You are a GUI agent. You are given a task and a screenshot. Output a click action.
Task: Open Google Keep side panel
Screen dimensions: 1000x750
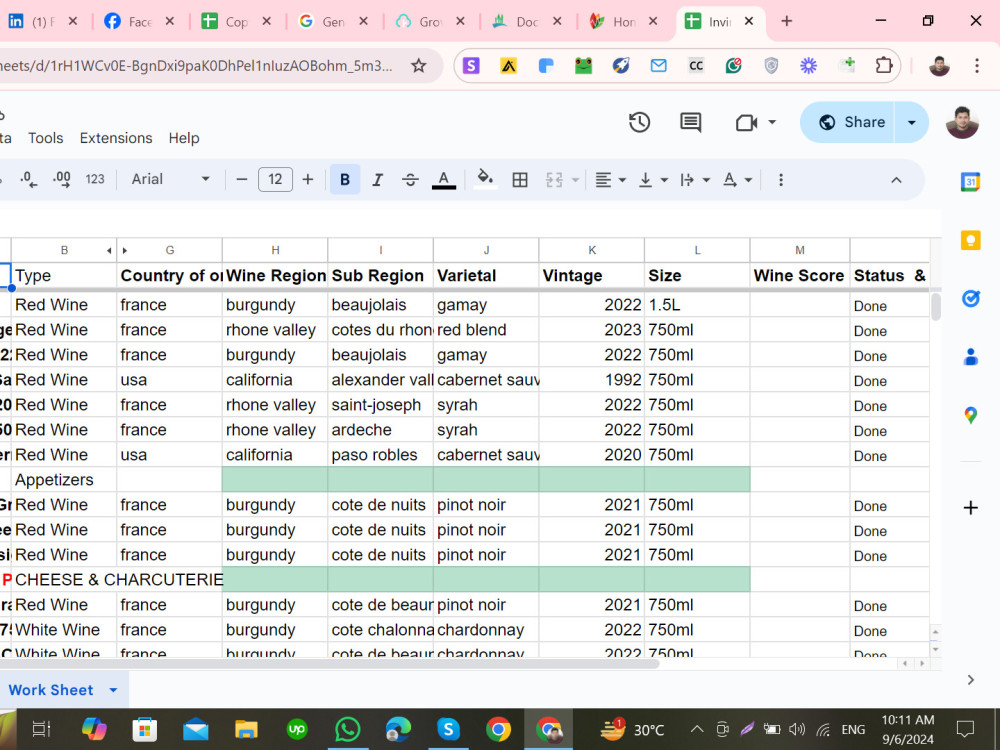click(x=970, y=240)
